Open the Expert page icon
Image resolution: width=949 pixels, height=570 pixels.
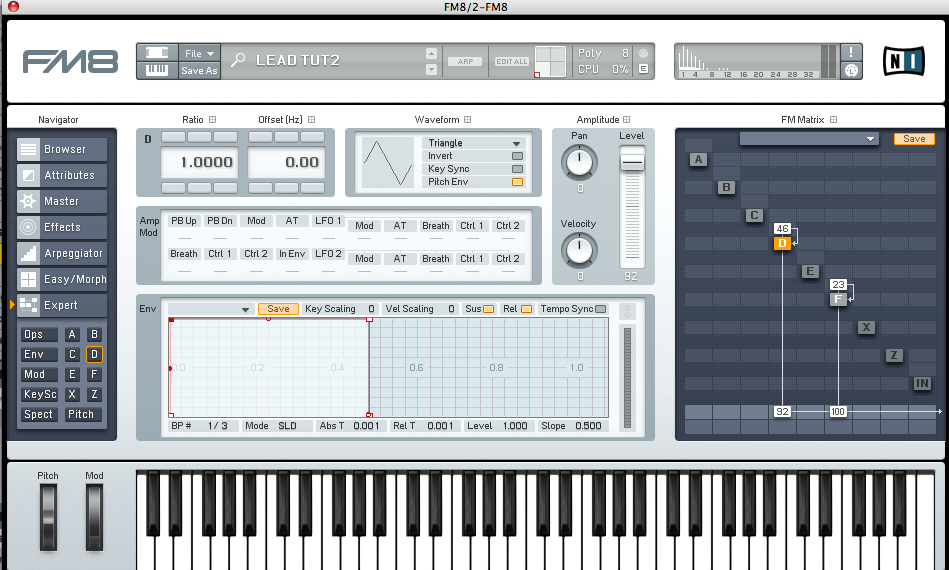(x=28, y=305)
